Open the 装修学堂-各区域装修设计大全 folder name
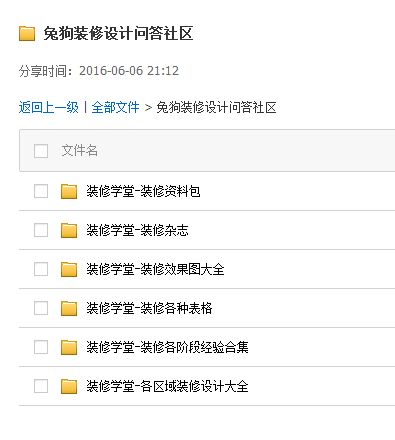The height and width of the screenshot is (440, 395). pyautogui.click(x=167, y=386)
